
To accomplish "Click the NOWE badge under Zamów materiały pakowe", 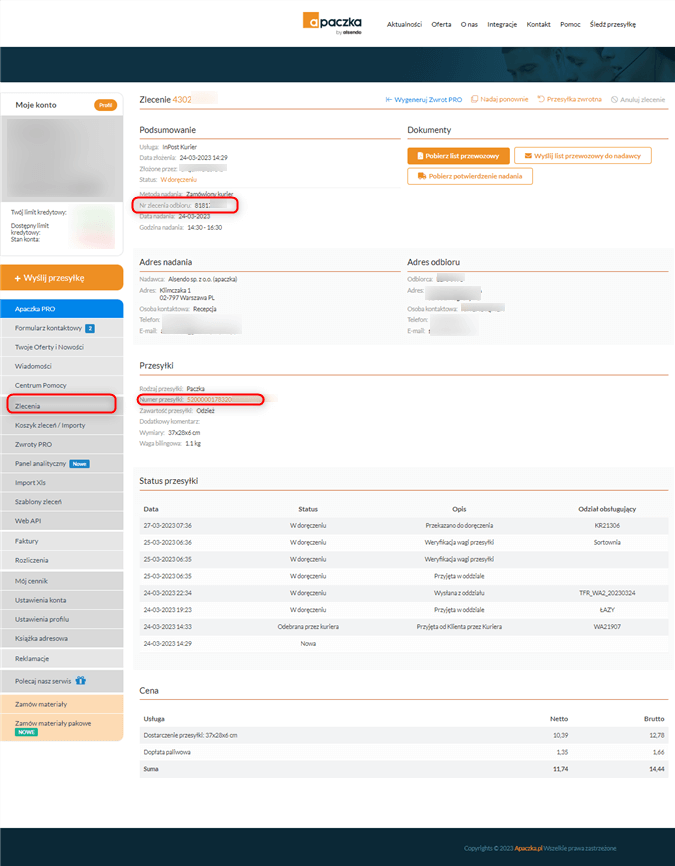I will tap(27, 732).
